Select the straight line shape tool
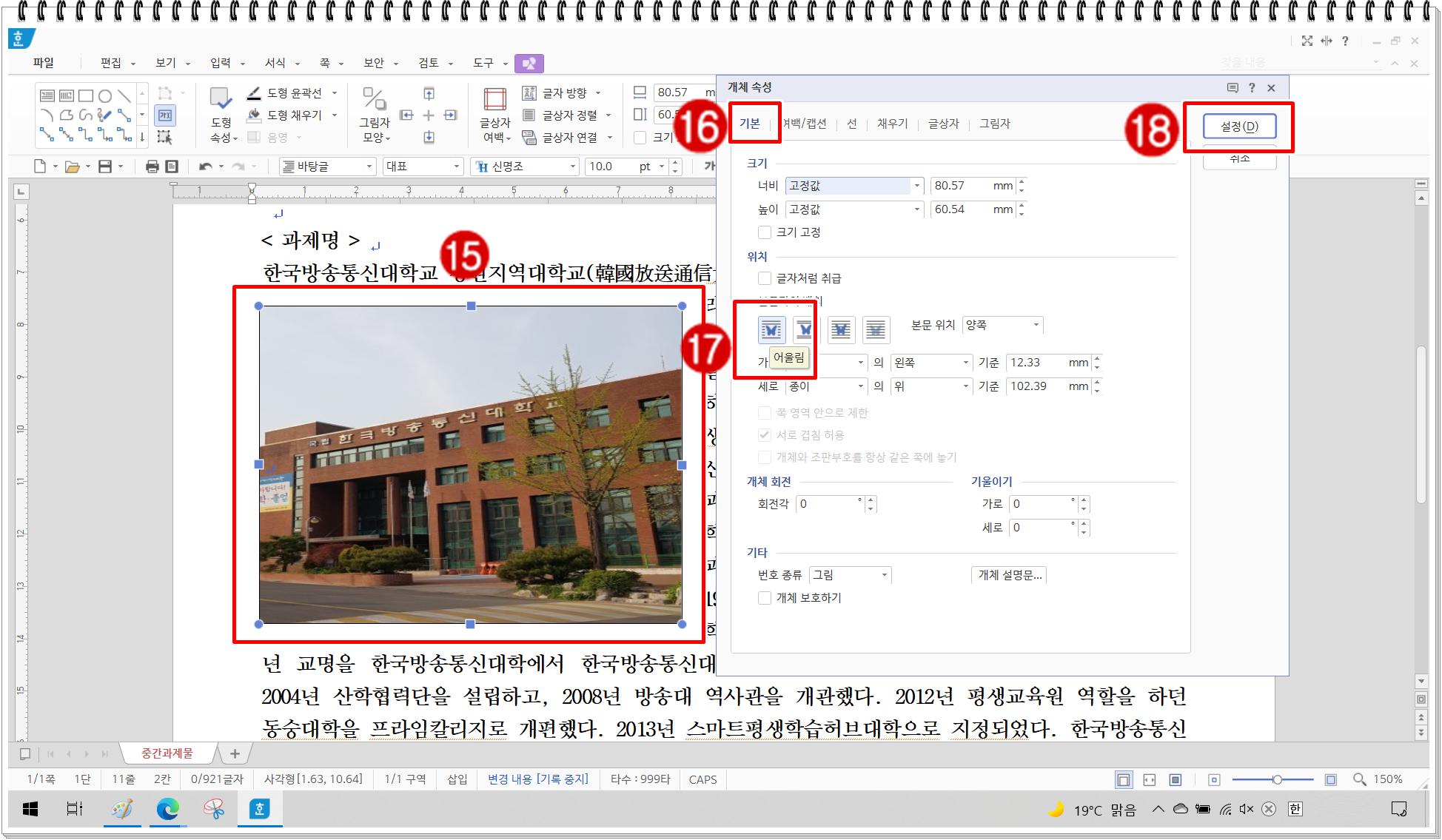The image size is (1442, 840). click(124, 95)
